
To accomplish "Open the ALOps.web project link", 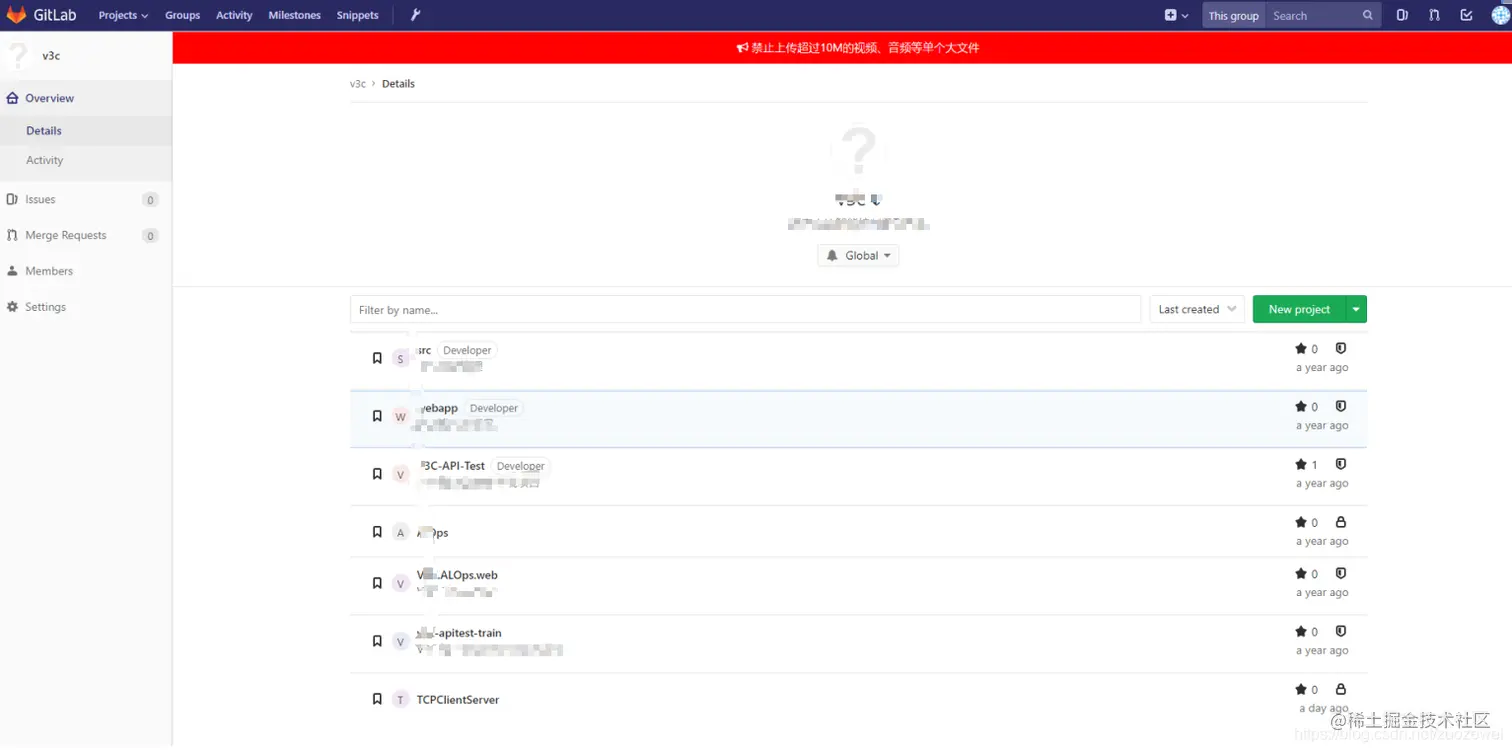I will coord(457,575).
